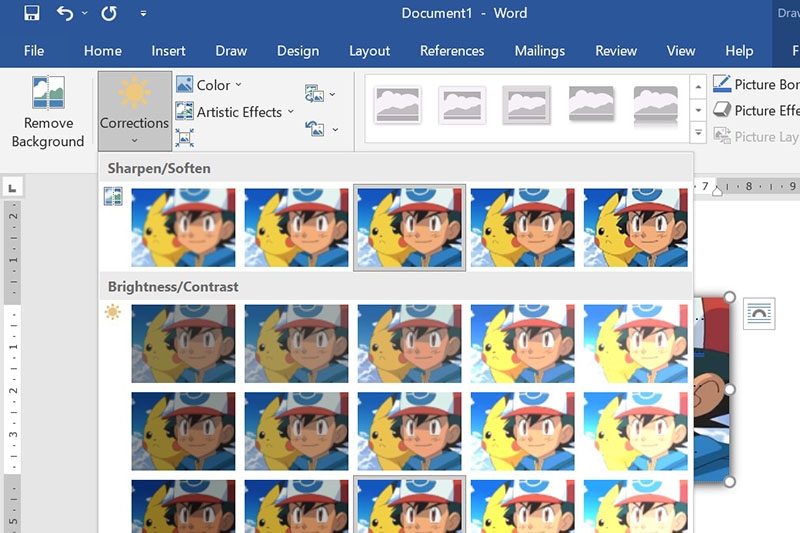Open the Help tab
800x533 pixels.
[739, 51]
